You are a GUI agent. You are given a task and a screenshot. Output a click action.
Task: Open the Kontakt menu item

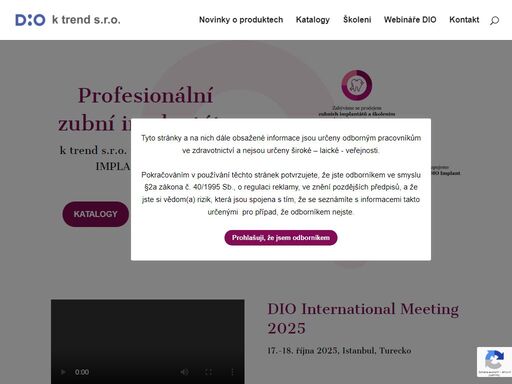point(464,20)
